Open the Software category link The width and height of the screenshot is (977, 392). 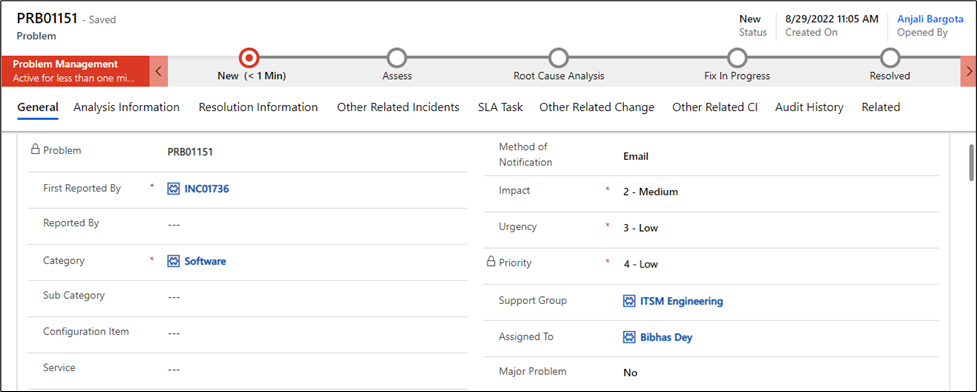click(x=205, y=261)
